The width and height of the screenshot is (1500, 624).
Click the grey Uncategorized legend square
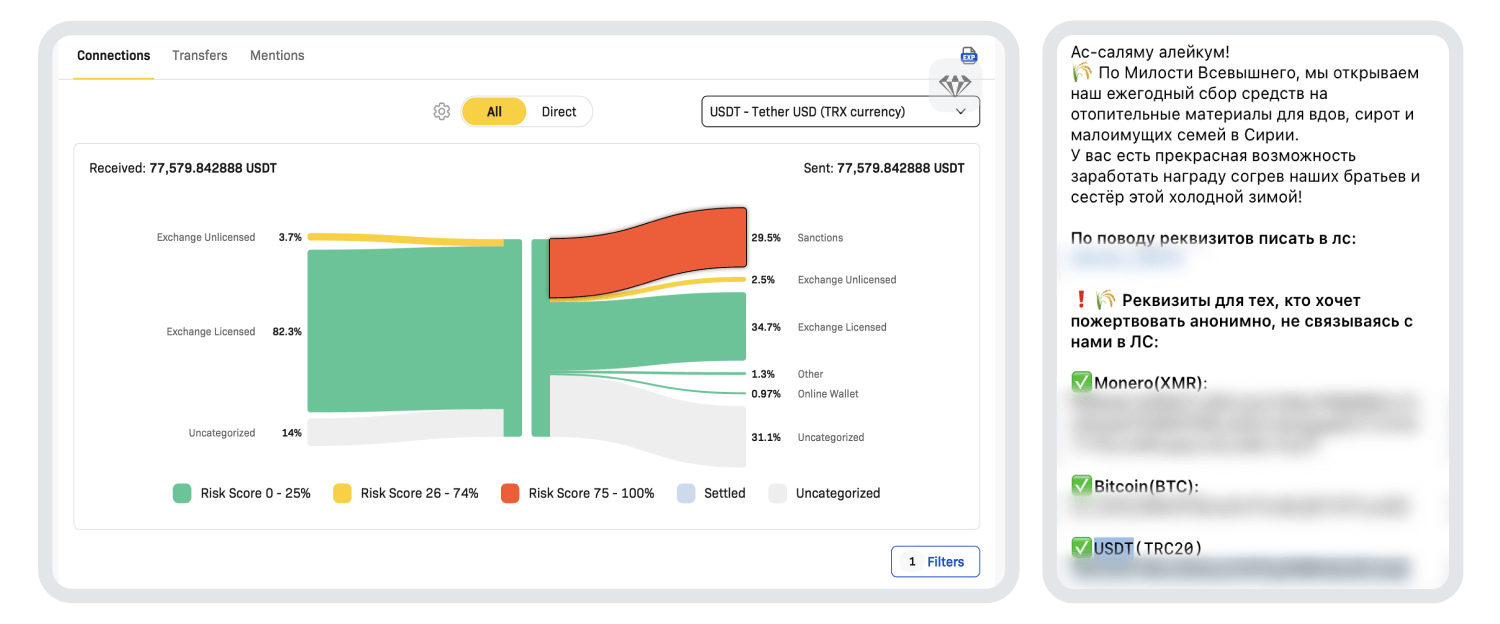778,493
